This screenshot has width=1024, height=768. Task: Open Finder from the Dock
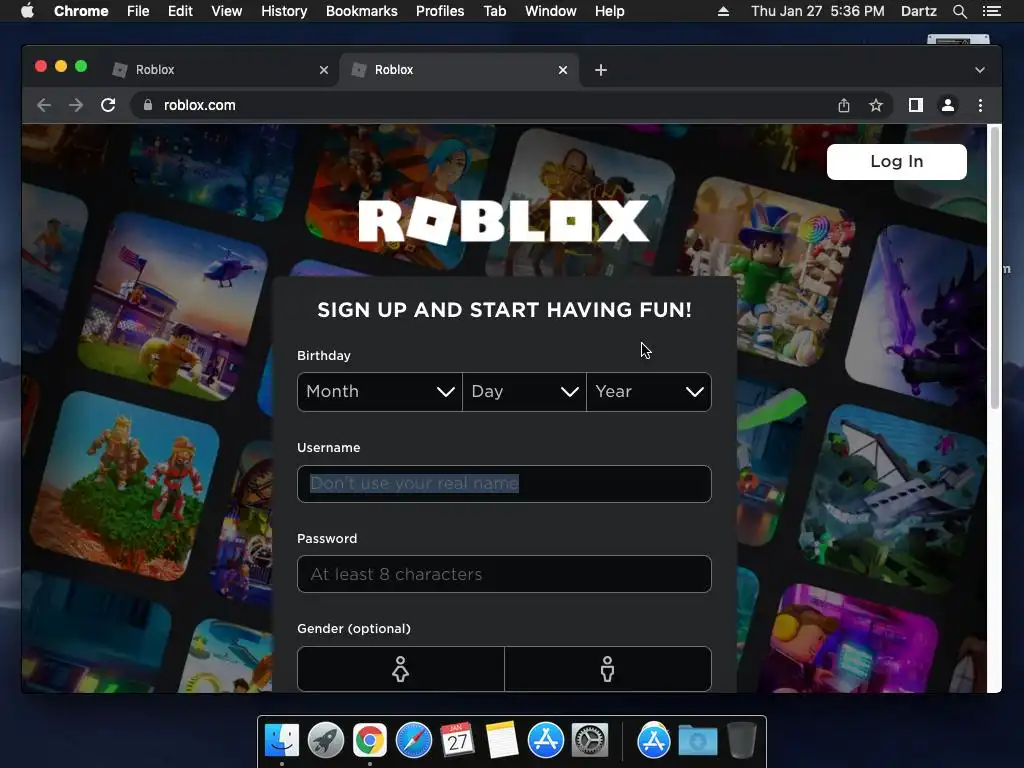click(282, 741)
